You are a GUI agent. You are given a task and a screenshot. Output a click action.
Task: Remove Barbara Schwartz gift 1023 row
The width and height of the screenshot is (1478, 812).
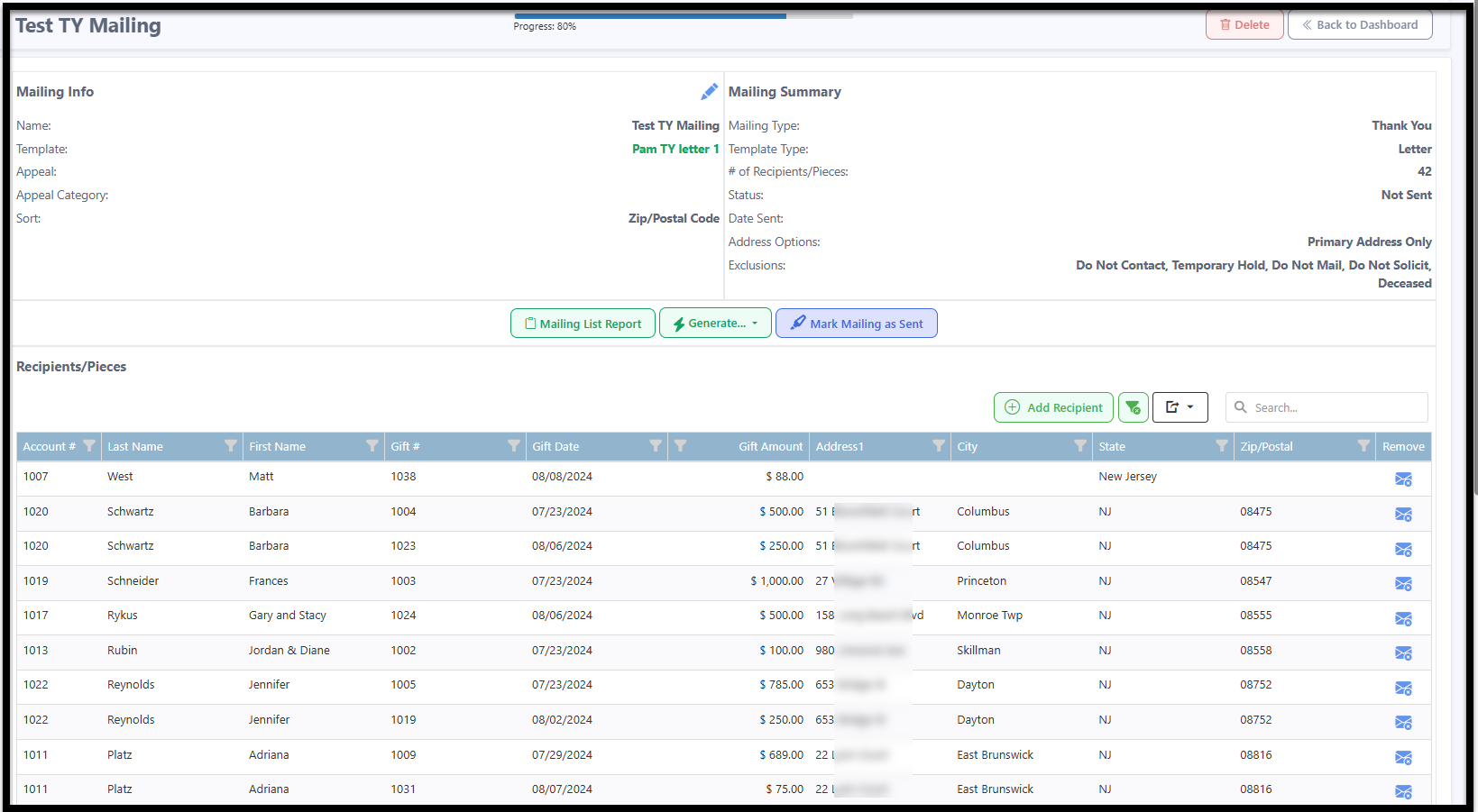pos(1403,550)
